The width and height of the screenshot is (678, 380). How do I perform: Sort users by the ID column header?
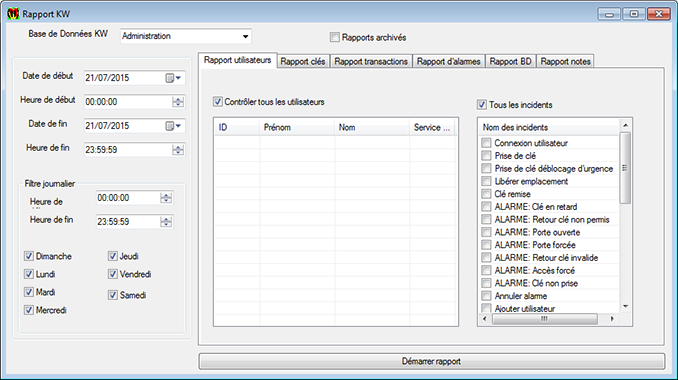point(237,128)
